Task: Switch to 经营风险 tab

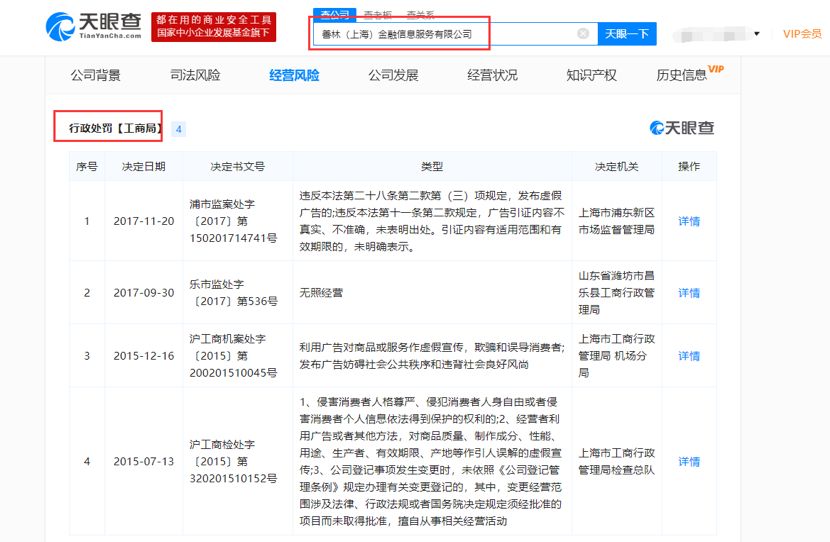Action: 294,75
